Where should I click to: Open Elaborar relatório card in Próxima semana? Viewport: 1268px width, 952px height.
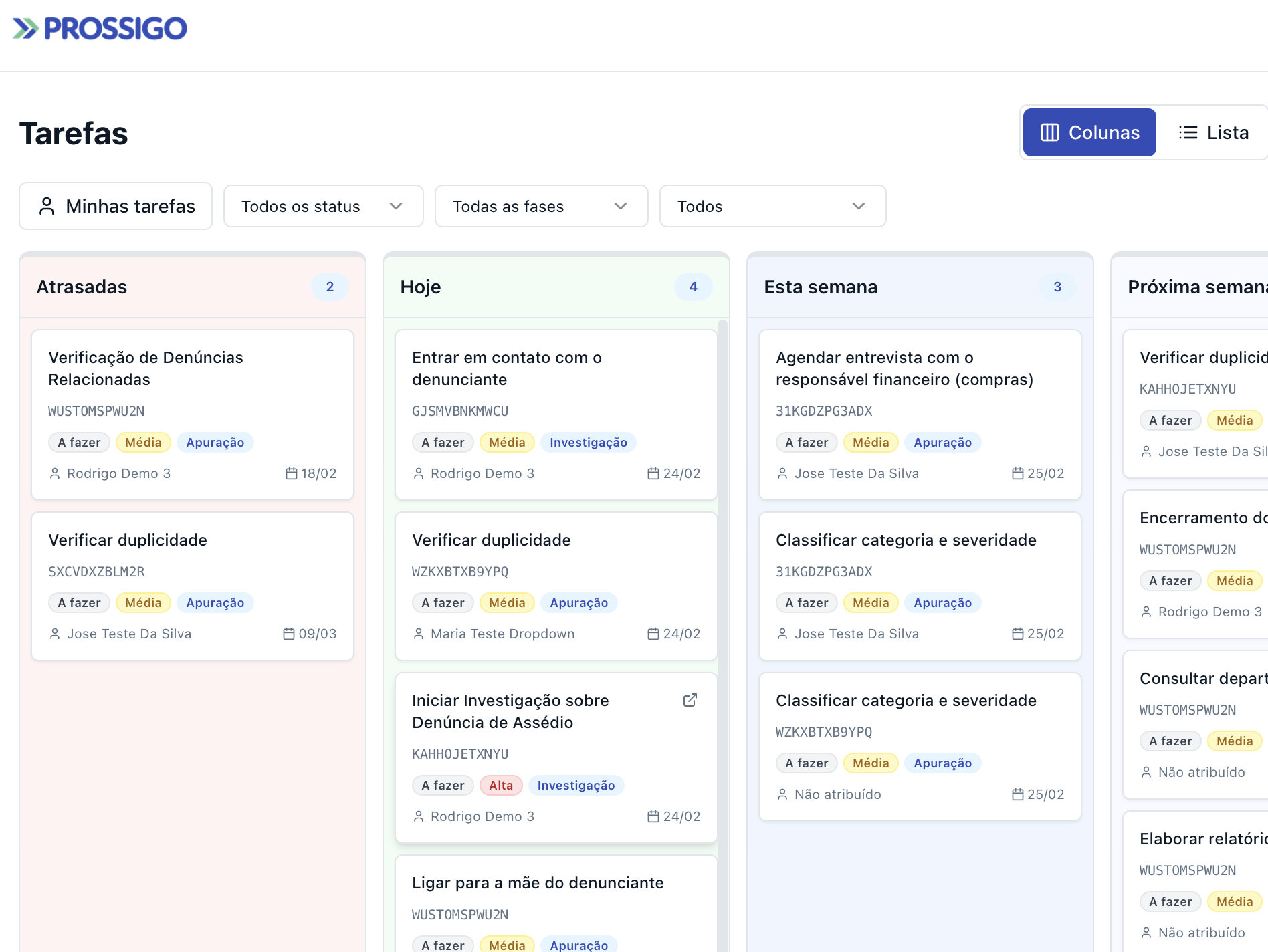click(x=1196, y=882)
